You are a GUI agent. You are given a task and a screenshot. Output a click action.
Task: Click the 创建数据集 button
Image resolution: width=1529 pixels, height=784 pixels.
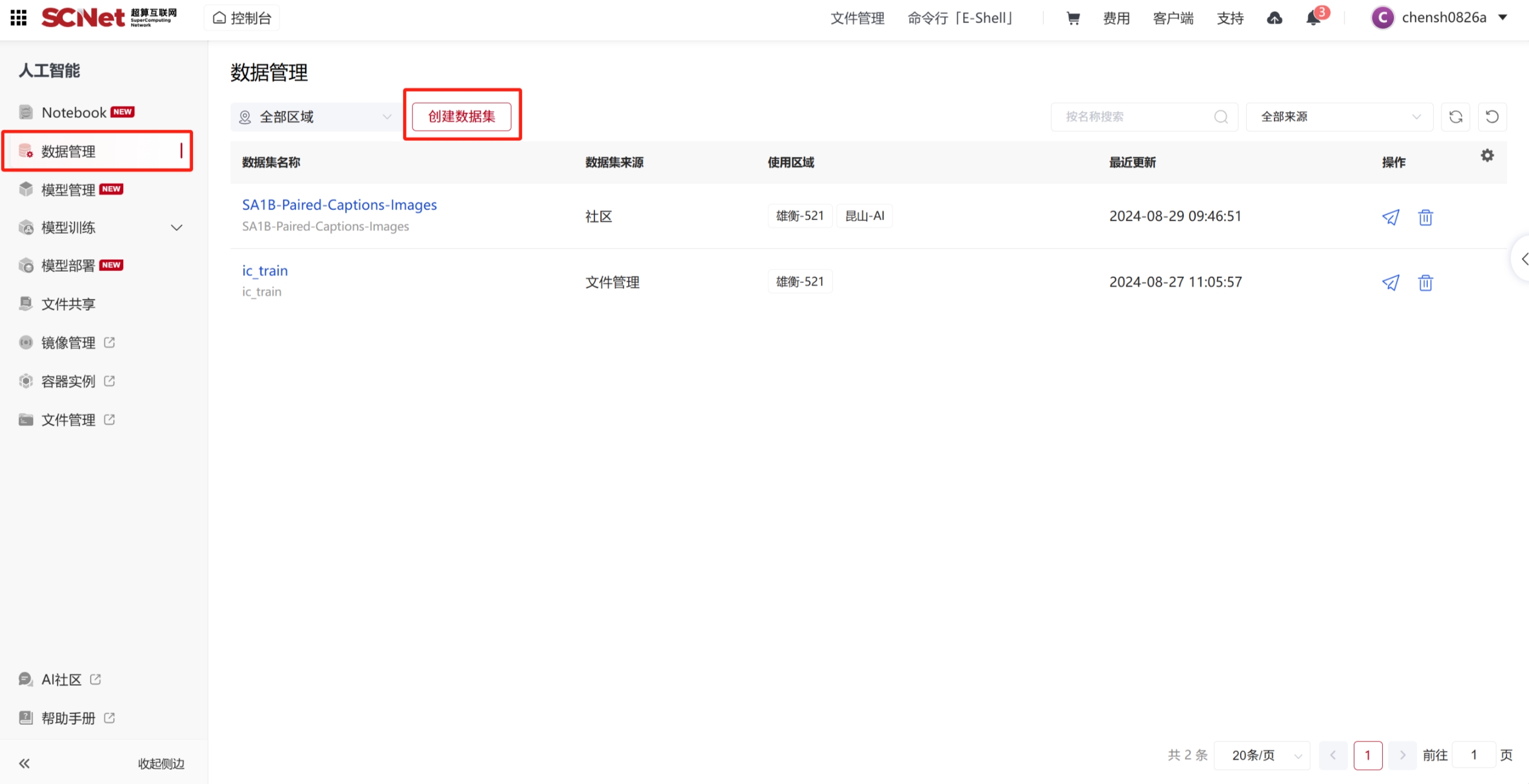[461, 117]
